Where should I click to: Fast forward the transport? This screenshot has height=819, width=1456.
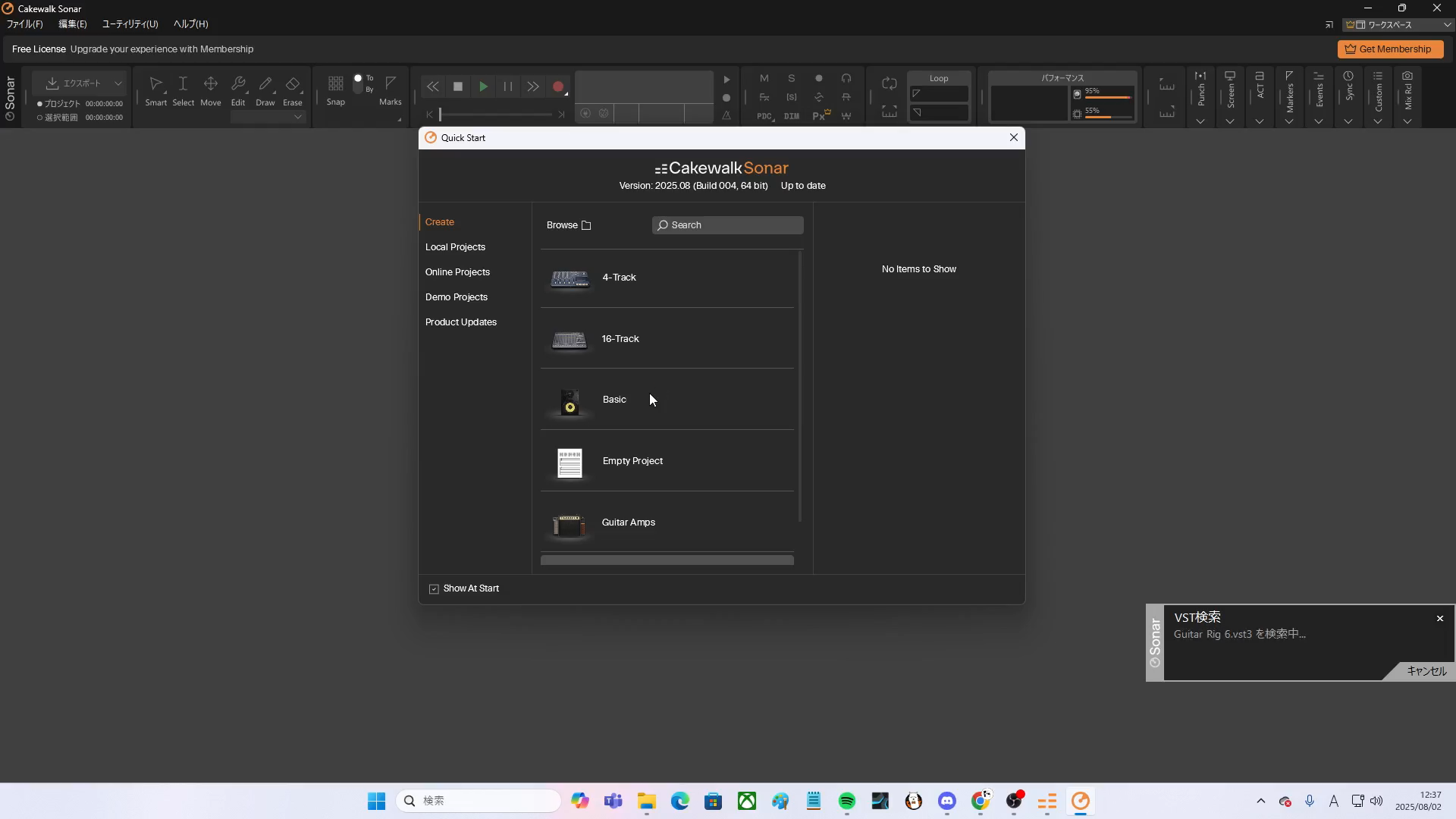click(533, 86)
